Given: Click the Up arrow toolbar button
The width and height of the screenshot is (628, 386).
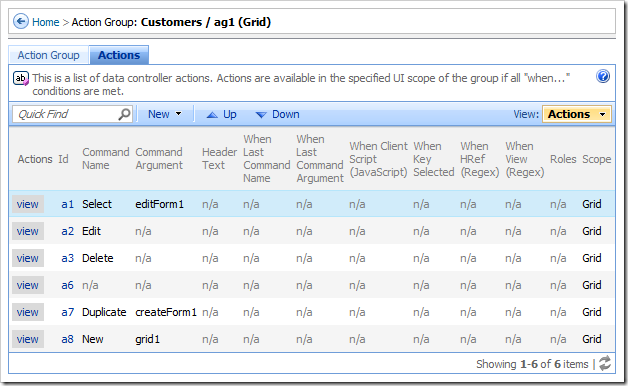Looking at the screenshot, I should coord(221,115).
